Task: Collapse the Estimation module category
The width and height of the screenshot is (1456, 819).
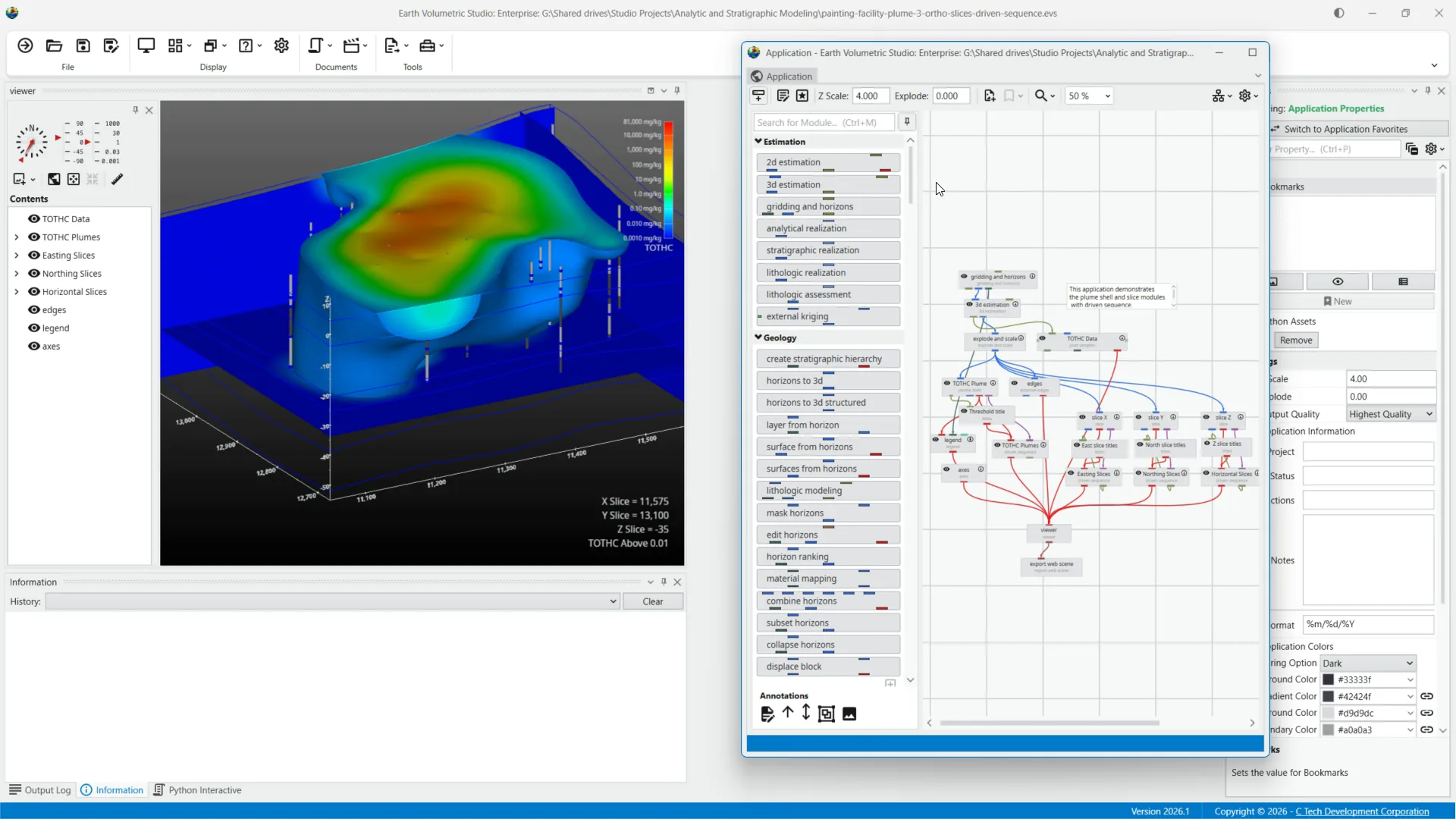Action: (758, 141)
